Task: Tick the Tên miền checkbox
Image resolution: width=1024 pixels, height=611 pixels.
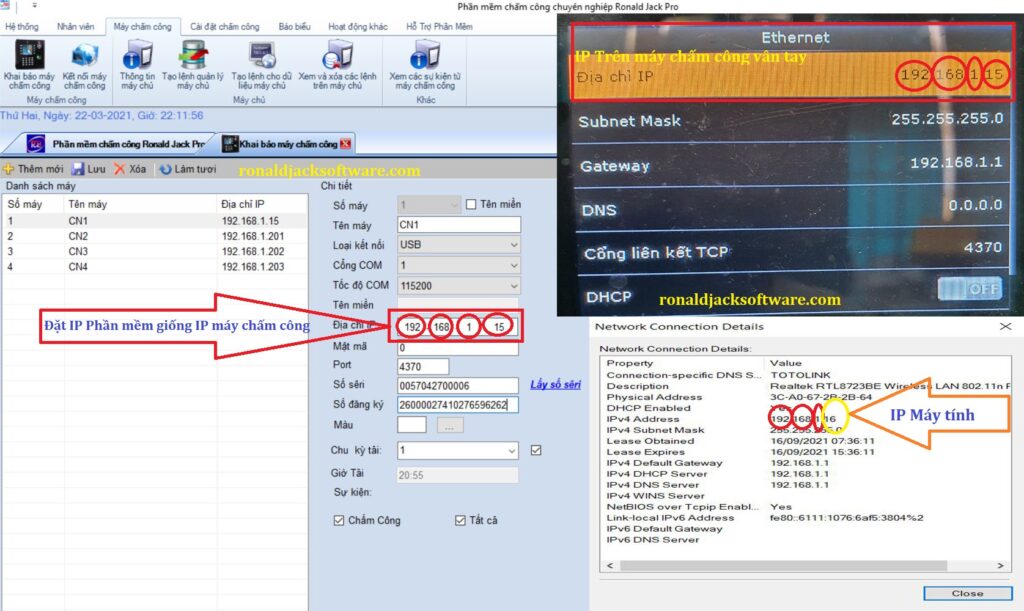Action: (472, 205)
